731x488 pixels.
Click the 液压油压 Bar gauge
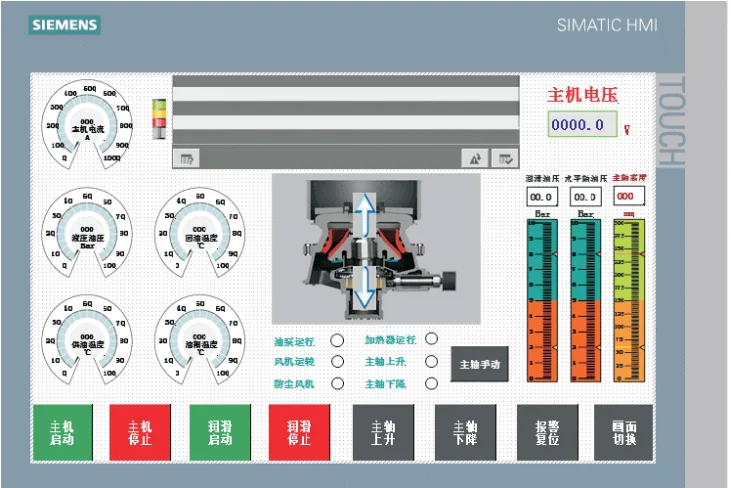pos(87,232)
